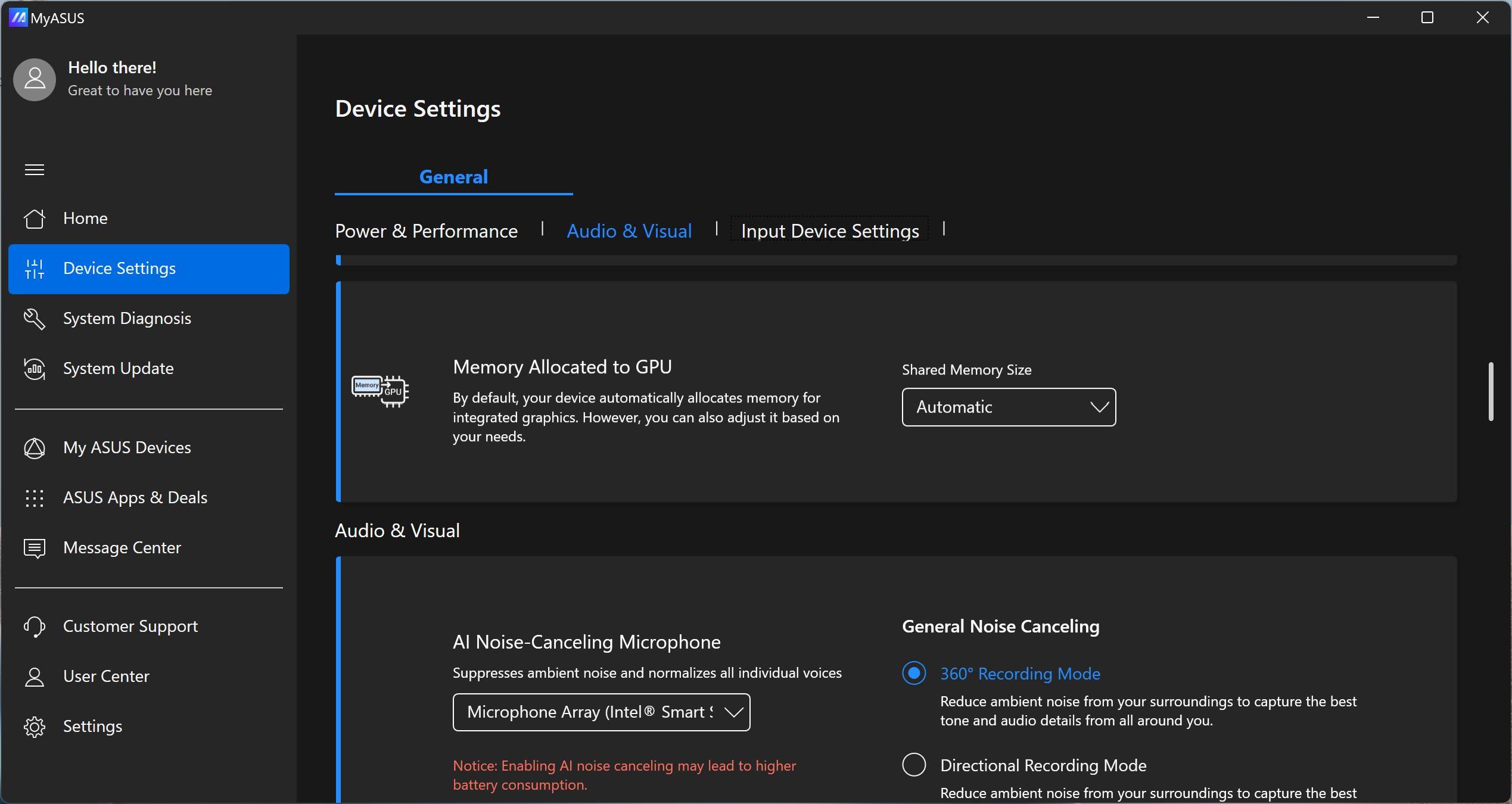1512x804 pixels.
Task: Click the System Update icon
Action: point(35,369)
